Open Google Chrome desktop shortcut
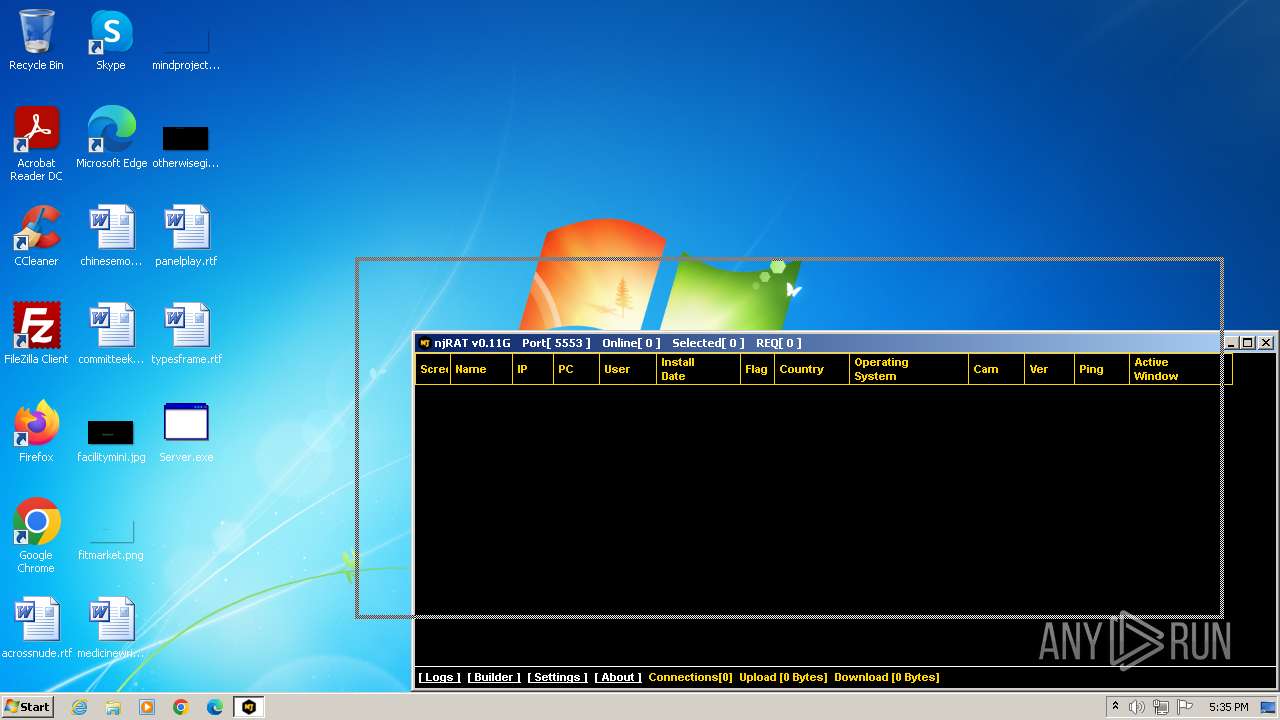 pos(36,536)
